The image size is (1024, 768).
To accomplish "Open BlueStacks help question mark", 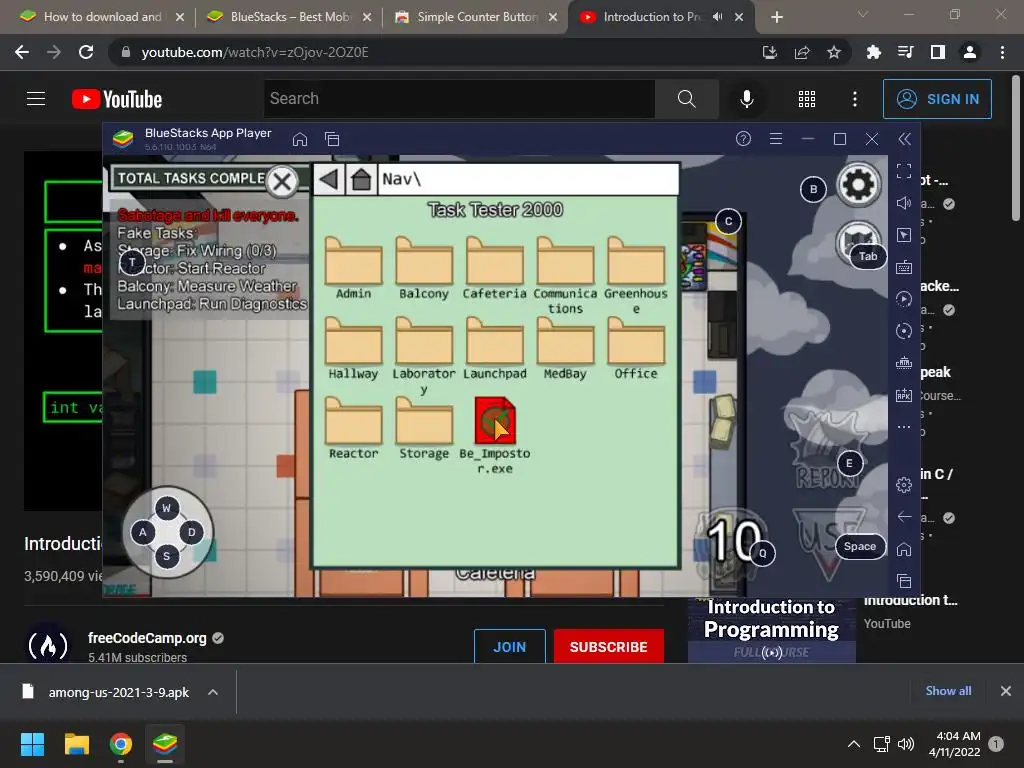I will 743,138.
